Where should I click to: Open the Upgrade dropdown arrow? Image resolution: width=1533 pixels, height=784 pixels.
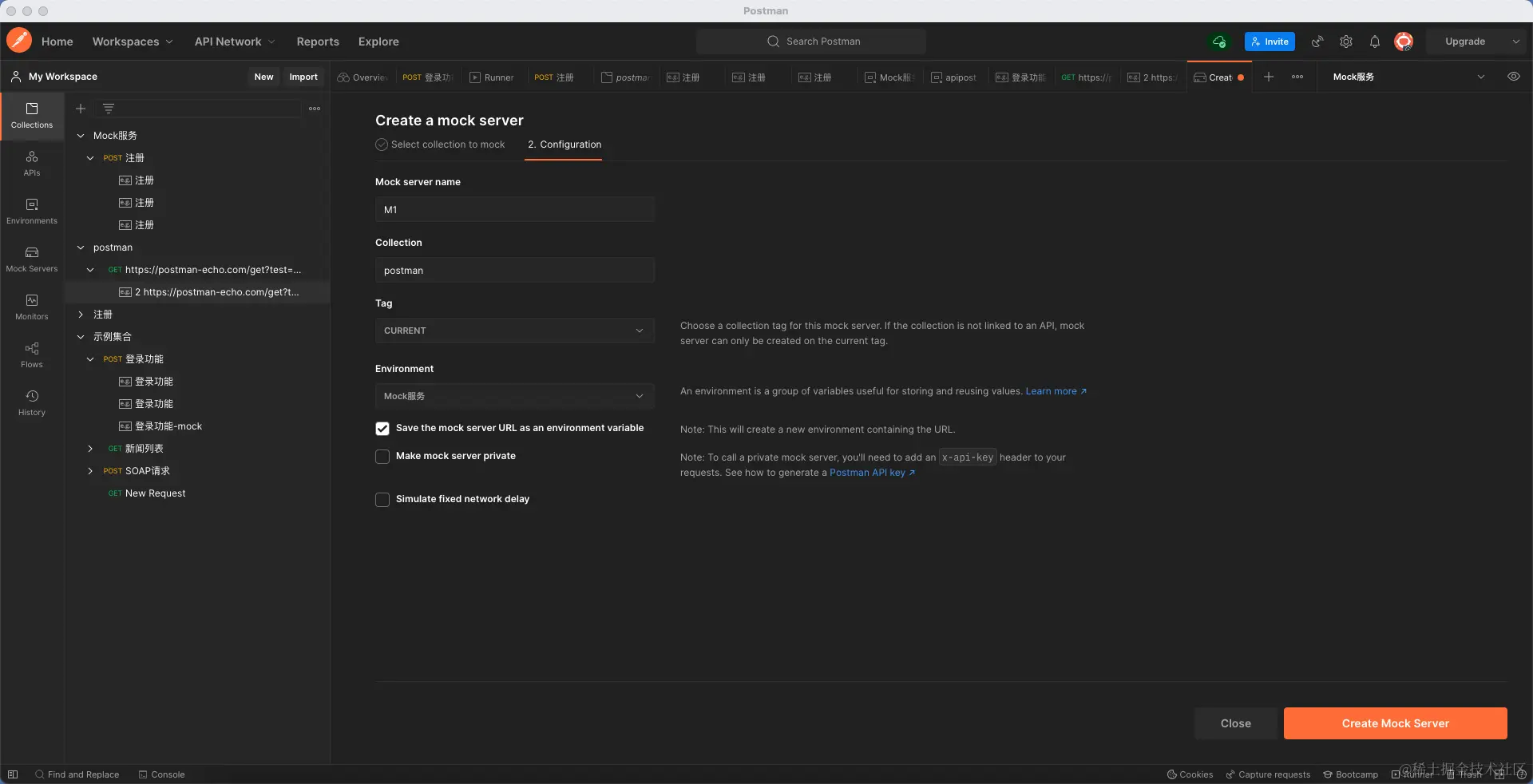1515,42
